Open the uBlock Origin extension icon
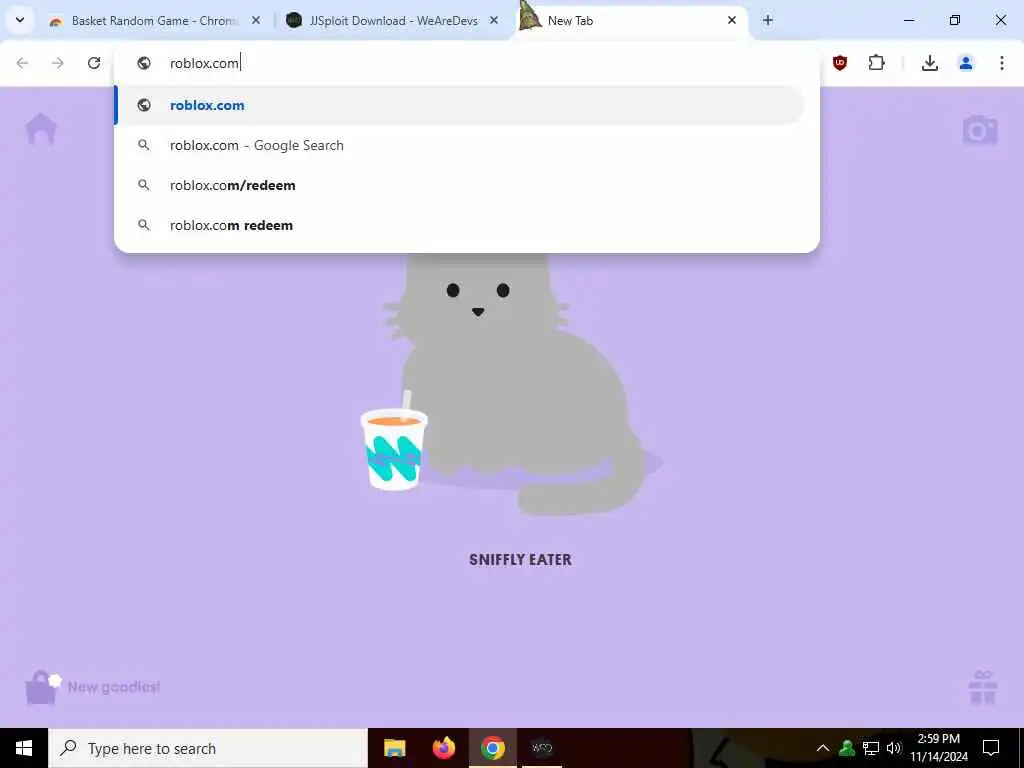1024x768 pixels. pyautogui.click(x=840, y=63)
